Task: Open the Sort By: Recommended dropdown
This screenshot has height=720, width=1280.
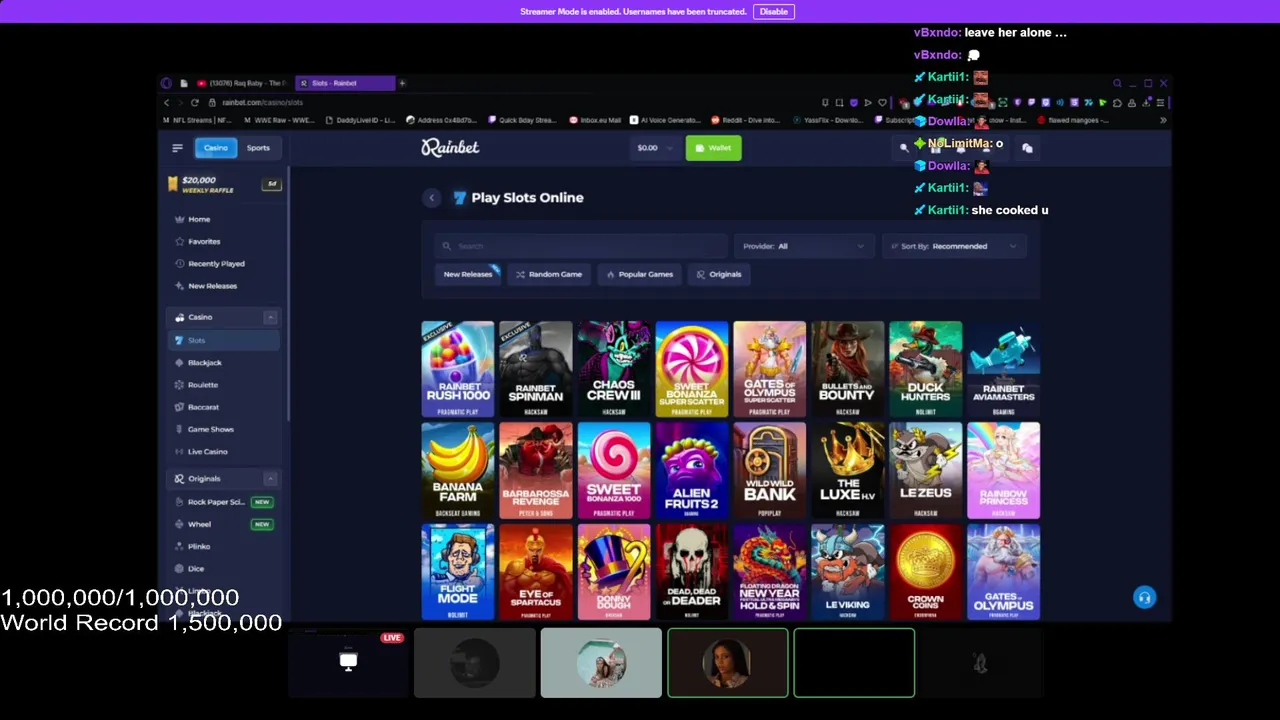Action: [954, 246]
